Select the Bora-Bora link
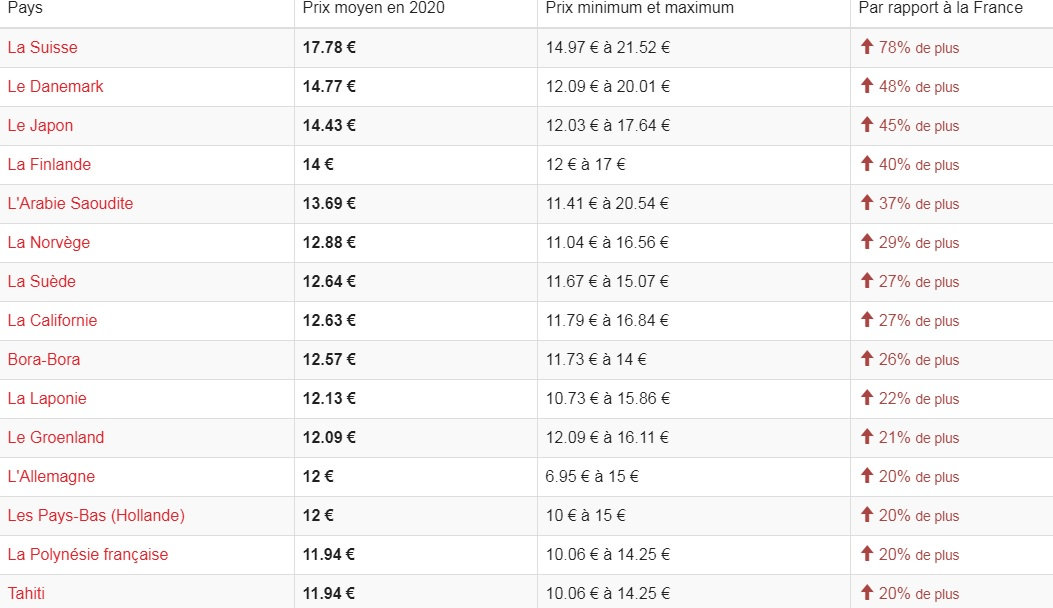This screenshot has width=1053, height=608. 44,359
